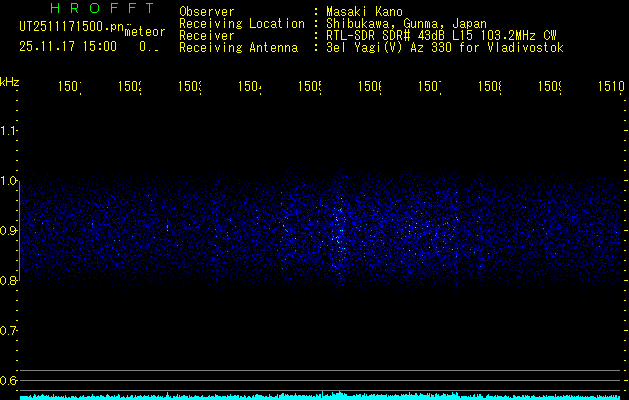
Task: Click the 0.6 kHz frequency tick
Action: point(9,381)
